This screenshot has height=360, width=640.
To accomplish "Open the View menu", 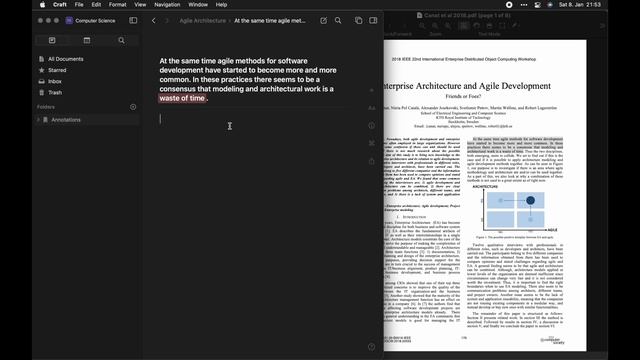I will coord(140,5).
